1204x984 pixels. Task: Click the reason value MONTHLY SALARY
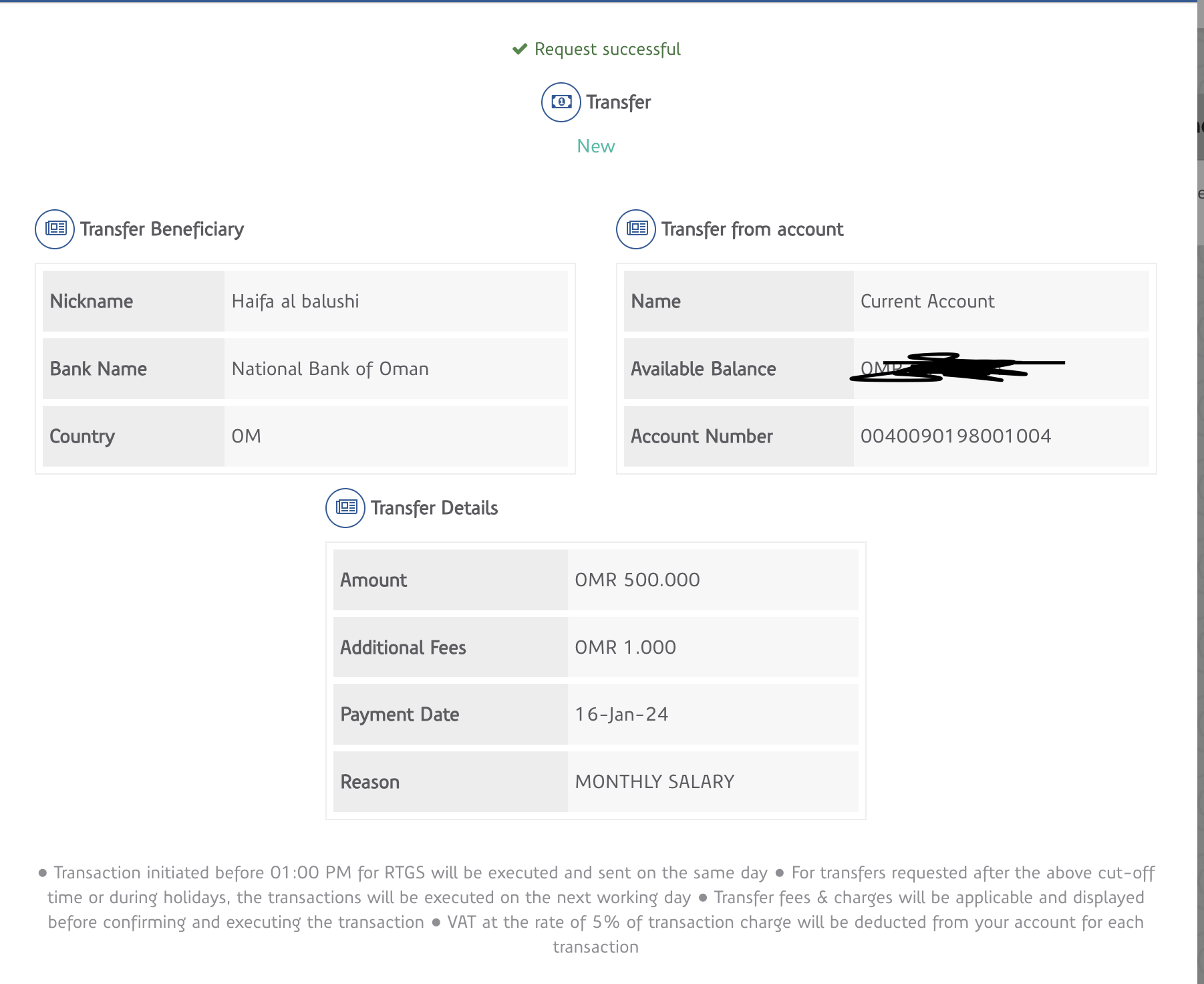655,782
